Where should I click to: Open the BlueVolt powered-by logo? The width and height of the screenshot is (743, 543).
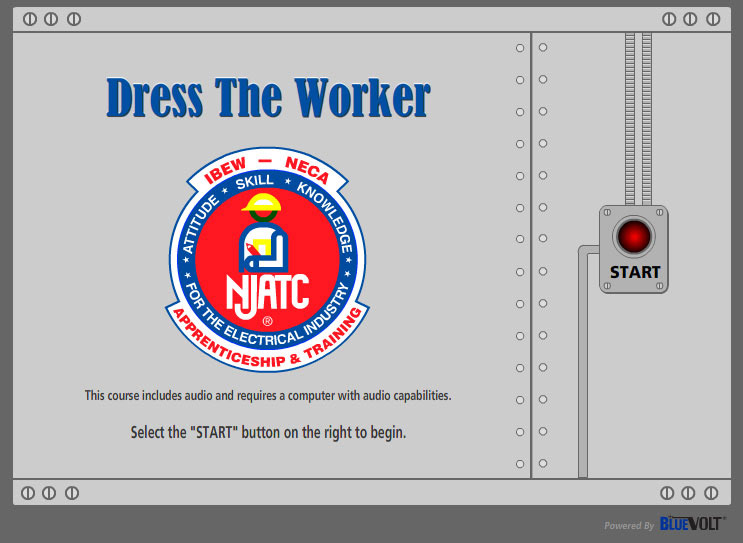[x=691, y=524]
